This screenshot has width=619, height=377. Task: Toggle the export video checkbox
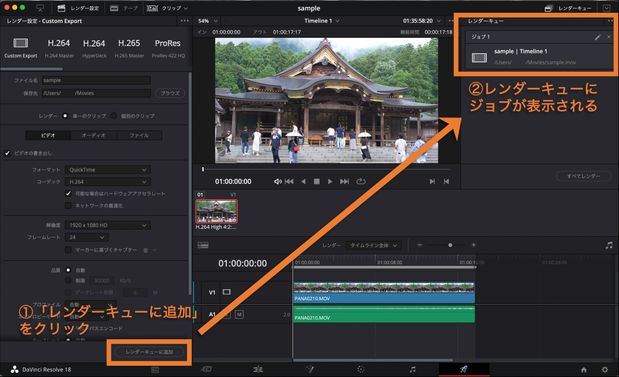pyautogui.click(x=8, y=153)
